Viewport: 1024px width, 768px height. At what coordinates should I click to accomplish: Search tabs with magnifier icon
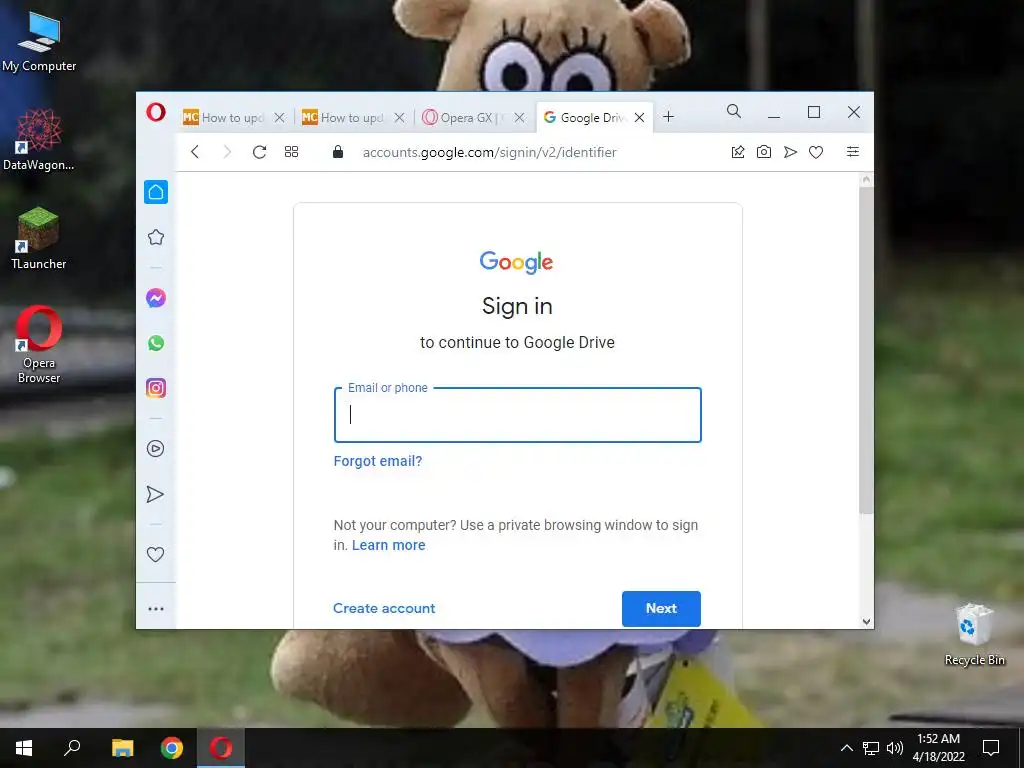734,112
